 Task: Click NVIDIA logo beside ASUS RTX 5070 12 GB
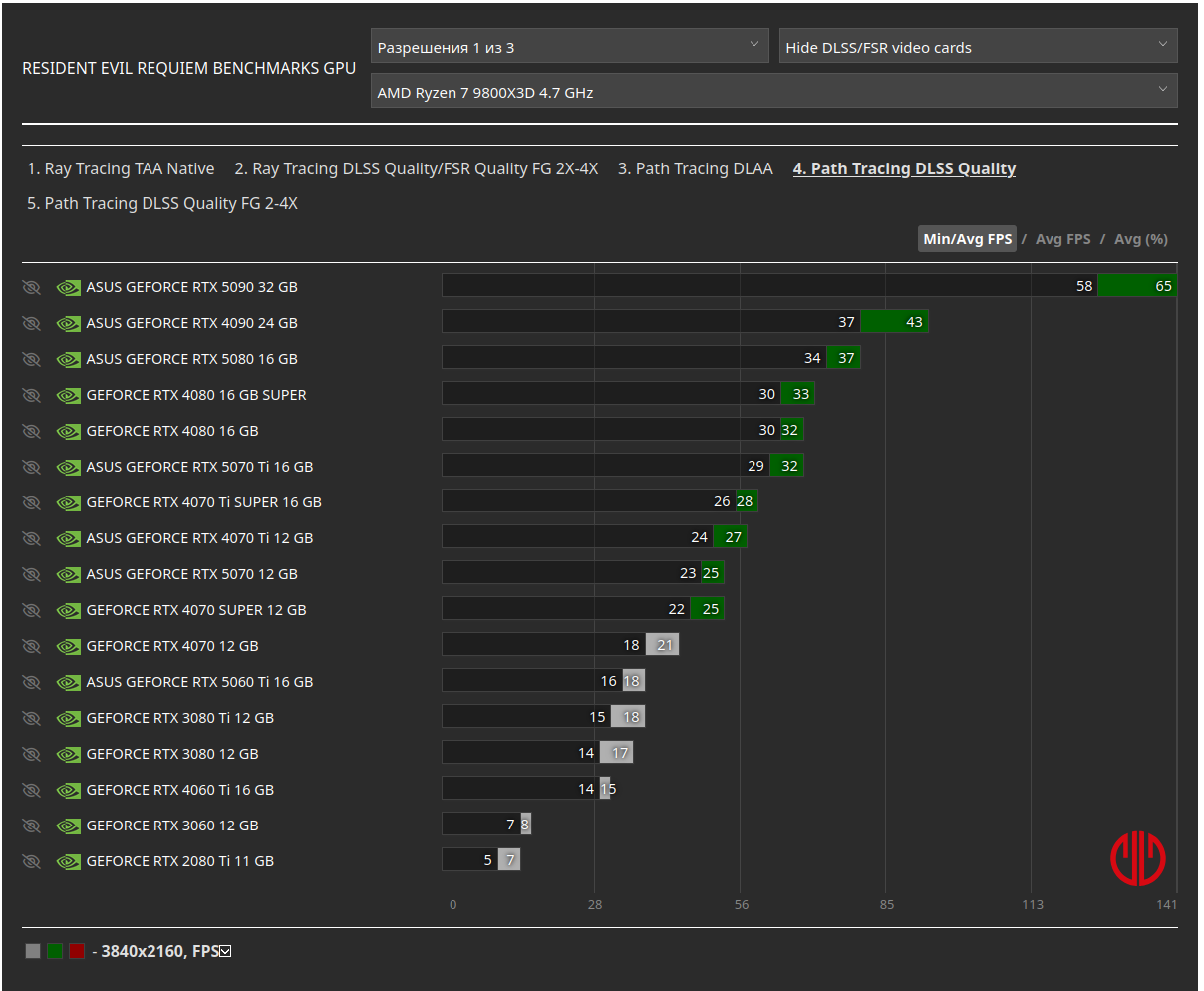[x=68, y=574]
